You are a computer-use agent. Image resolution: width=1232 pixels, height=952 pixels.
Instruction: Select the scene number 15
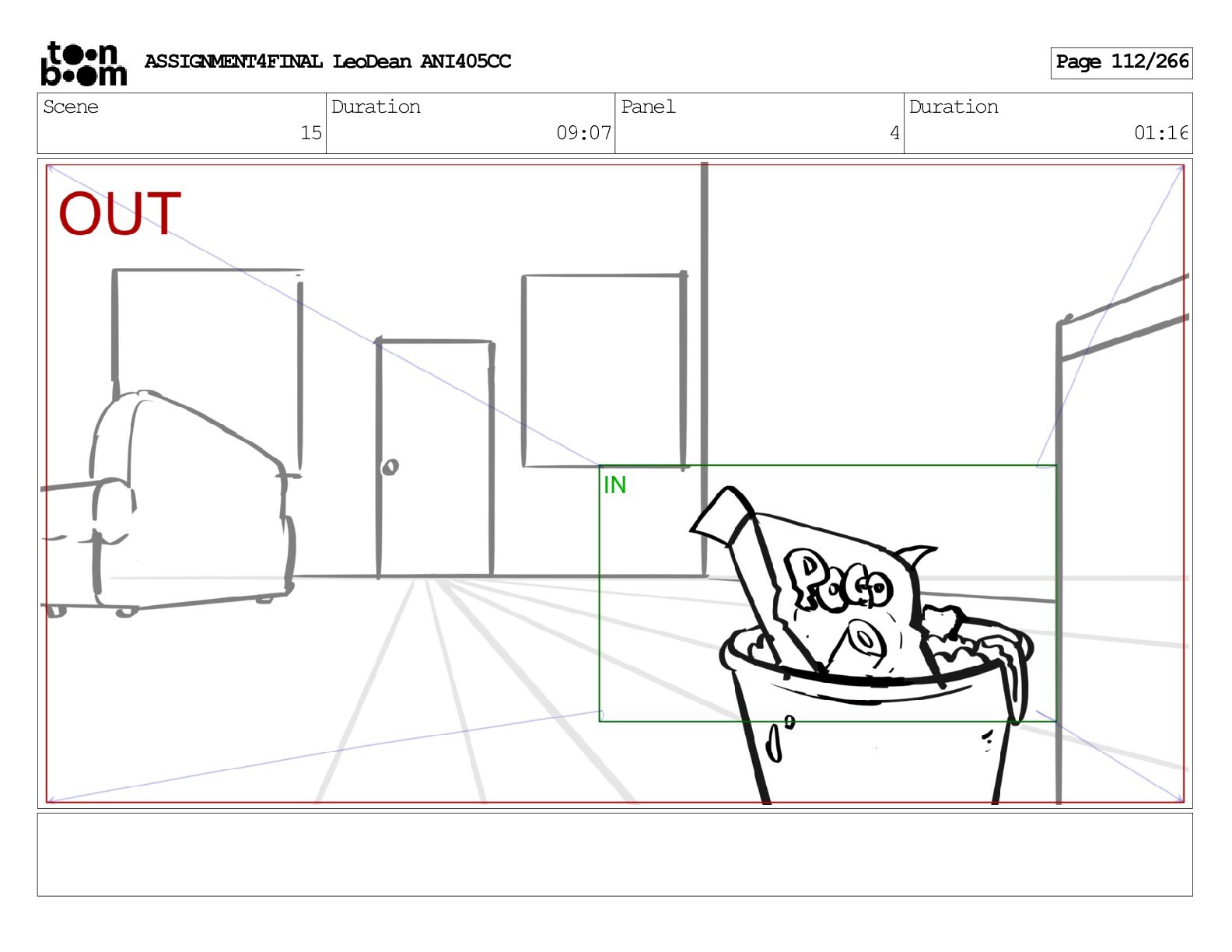311,133
